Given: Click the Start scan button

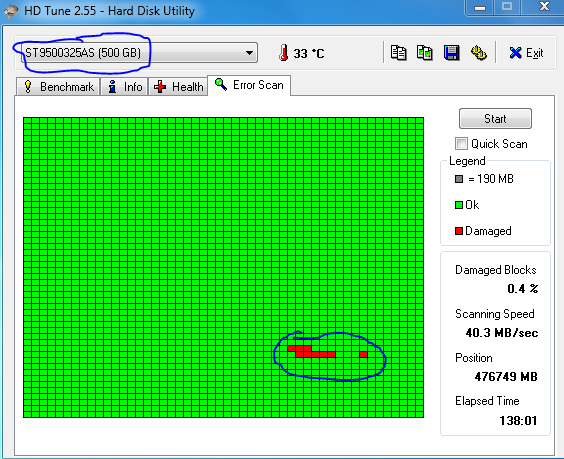Looking at the screenshot, I should click(x=495, y=119).
